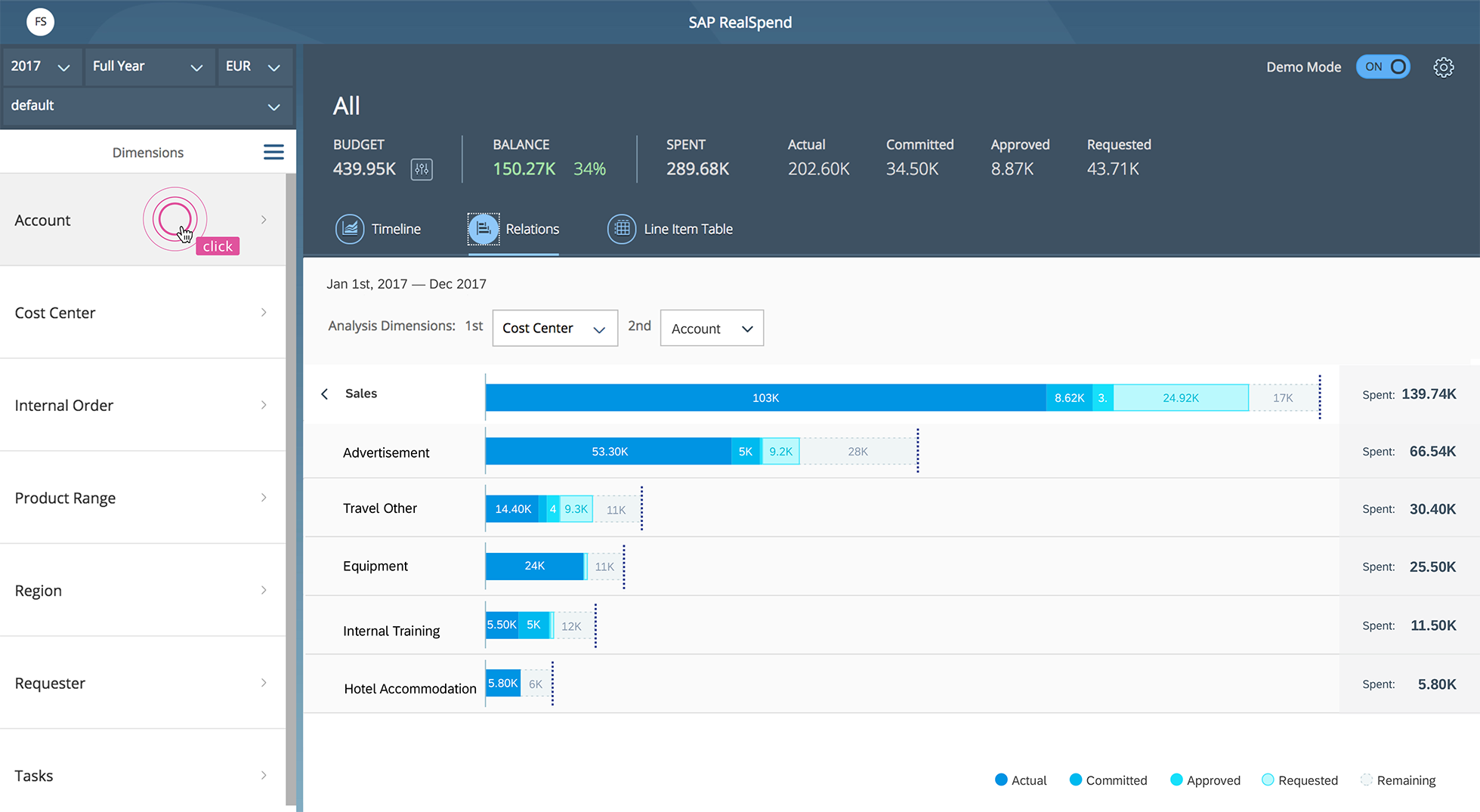Select Product Range in Dimensions list
Viewport: 1480px width, 812px height.
(x=143, y=498)
